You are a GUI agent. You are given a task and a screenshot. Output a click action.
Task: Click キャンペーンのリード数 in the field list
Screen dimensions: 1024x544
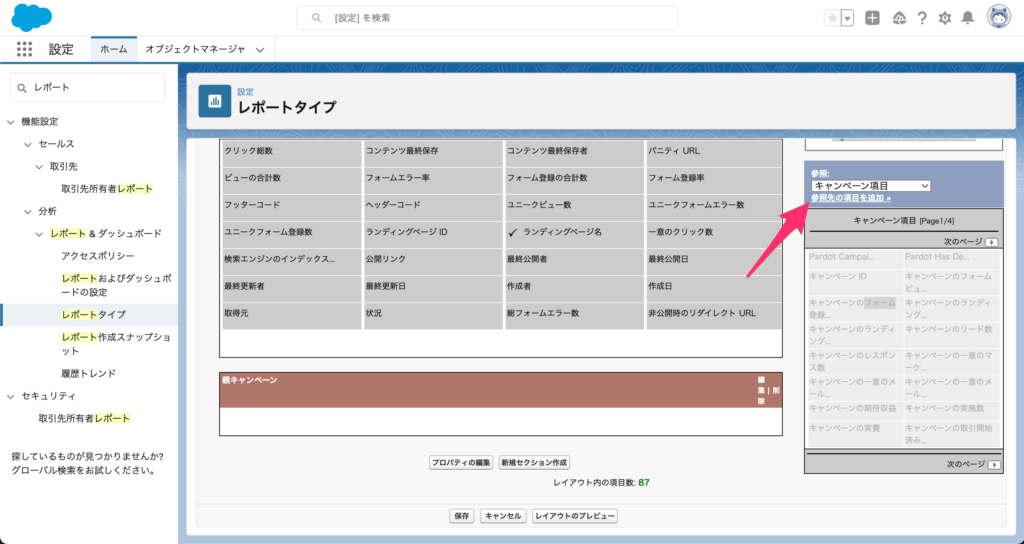(948, 329)
